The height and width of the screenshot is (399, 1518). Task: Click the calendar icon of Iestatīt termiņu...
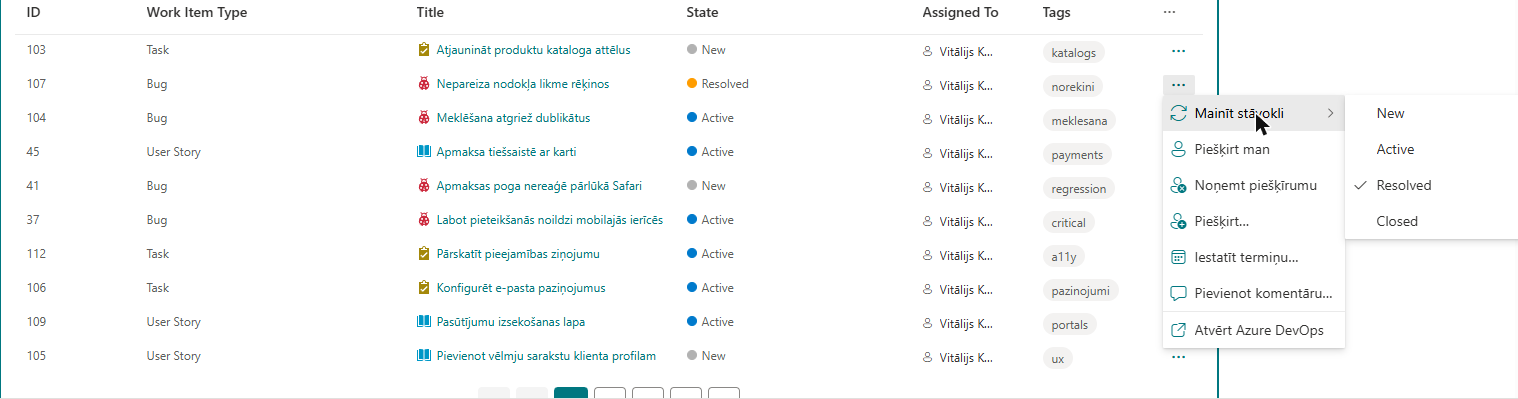pos(1178,257)
